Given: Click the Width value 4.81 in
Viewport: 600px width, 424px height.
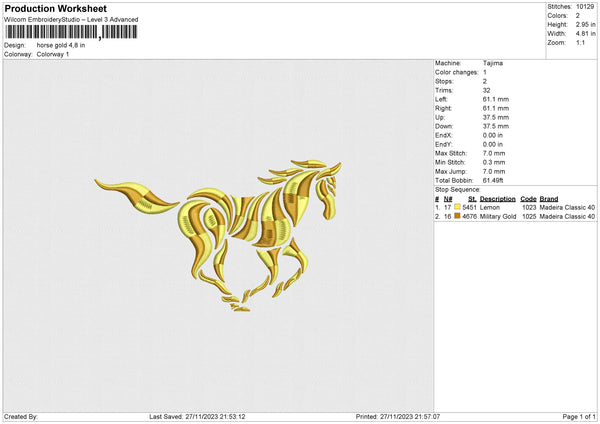Looking at the screenshot, I should pyautogui.click(x=586, y=34).
